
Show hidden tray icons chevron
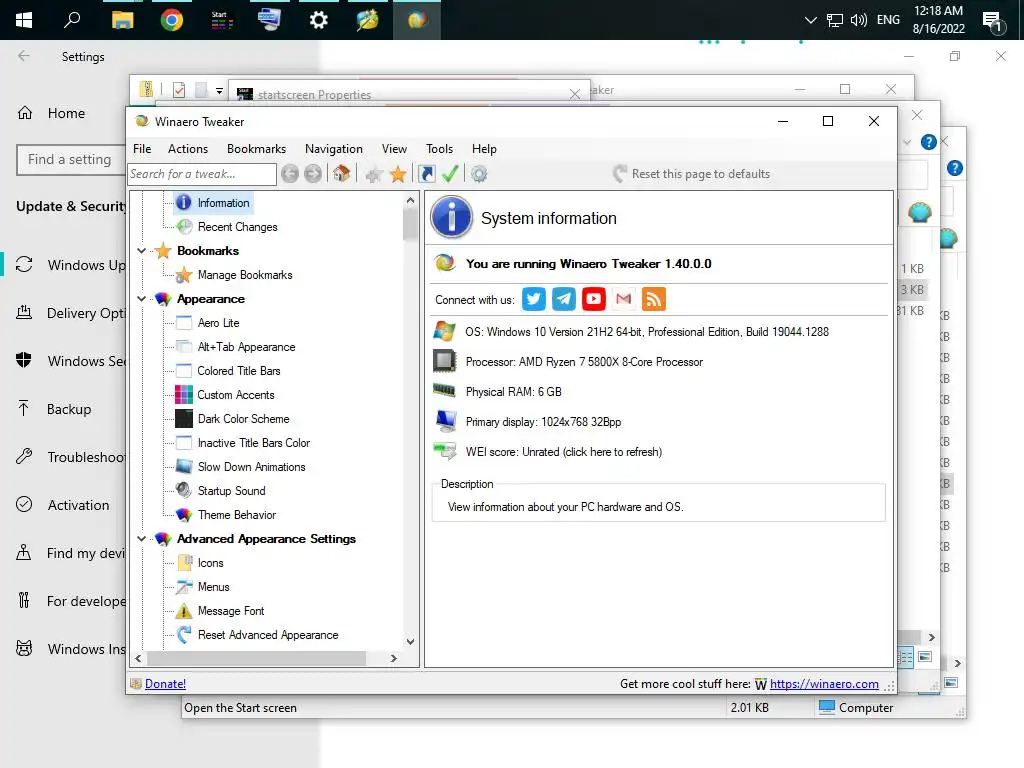click(810, 20)
